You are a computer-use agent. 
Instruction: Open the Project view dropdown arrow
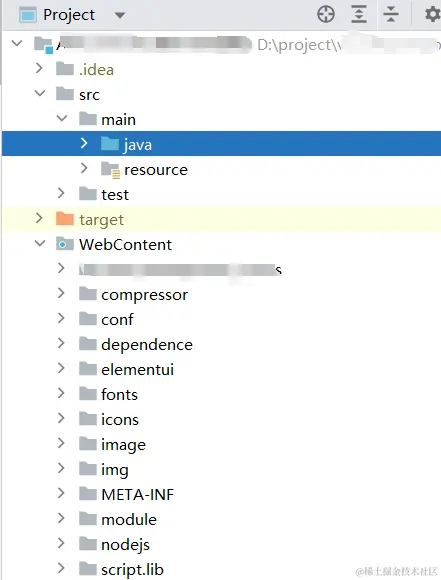pyautogui.click(x=119, y=15)
